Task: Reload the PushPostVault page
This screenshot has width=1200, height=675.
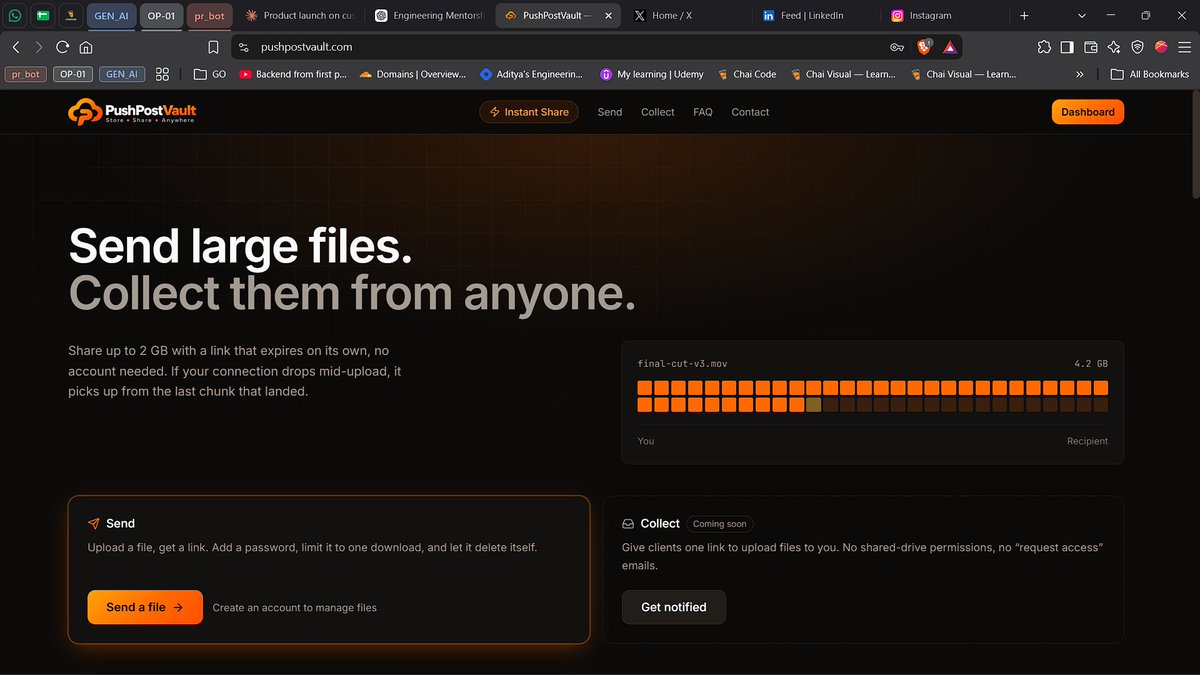Action: point(63,47)
